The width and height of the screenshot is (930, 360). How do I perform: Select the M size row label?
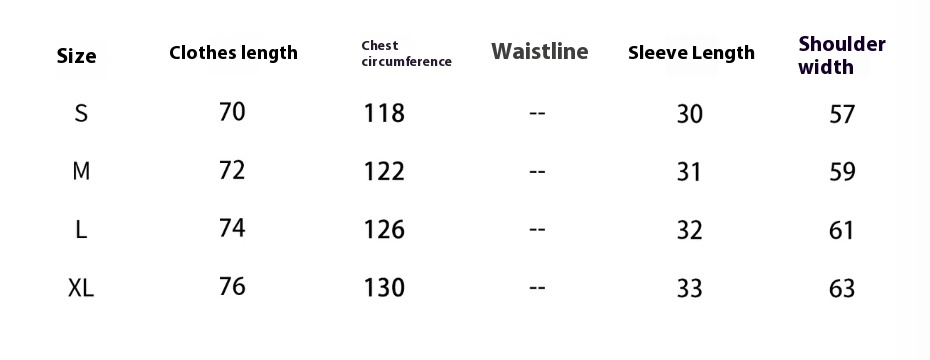point(81,171)
